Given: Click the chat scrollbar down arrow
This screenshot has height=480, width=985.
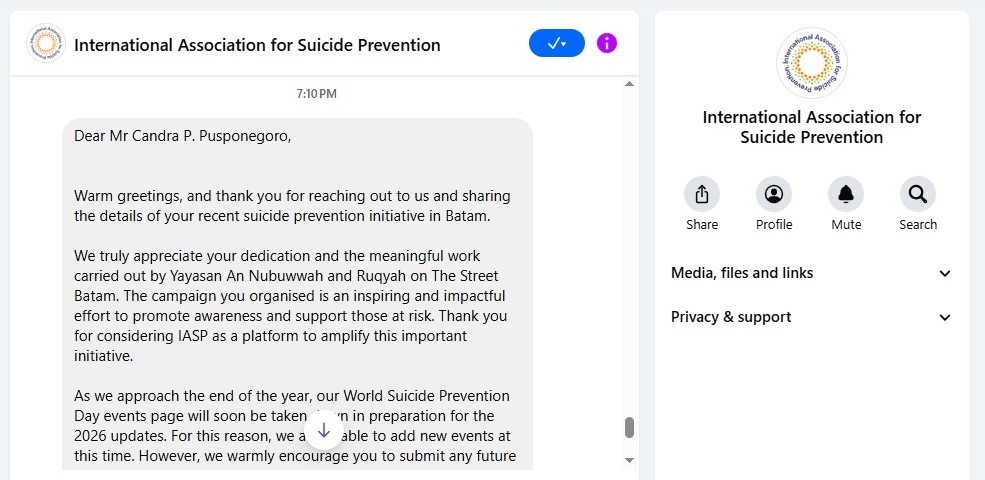Looking at the screenshot, I should (x=629, y=460).
